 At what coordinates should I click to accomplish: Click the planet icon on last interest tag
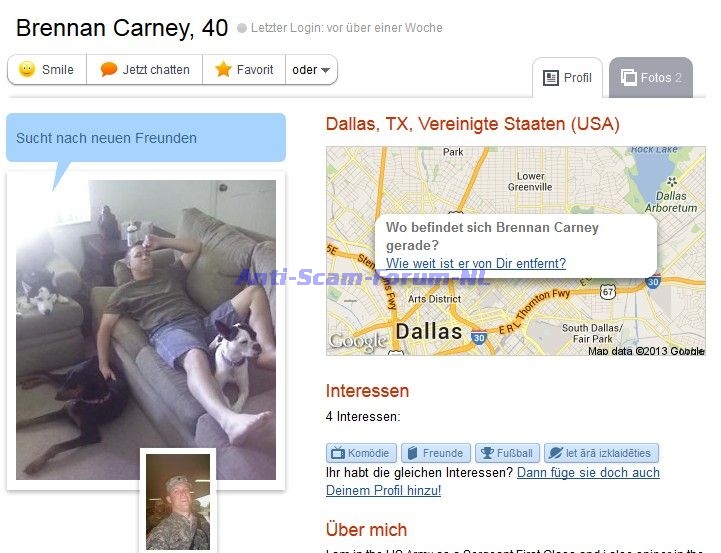coord(555,453)
